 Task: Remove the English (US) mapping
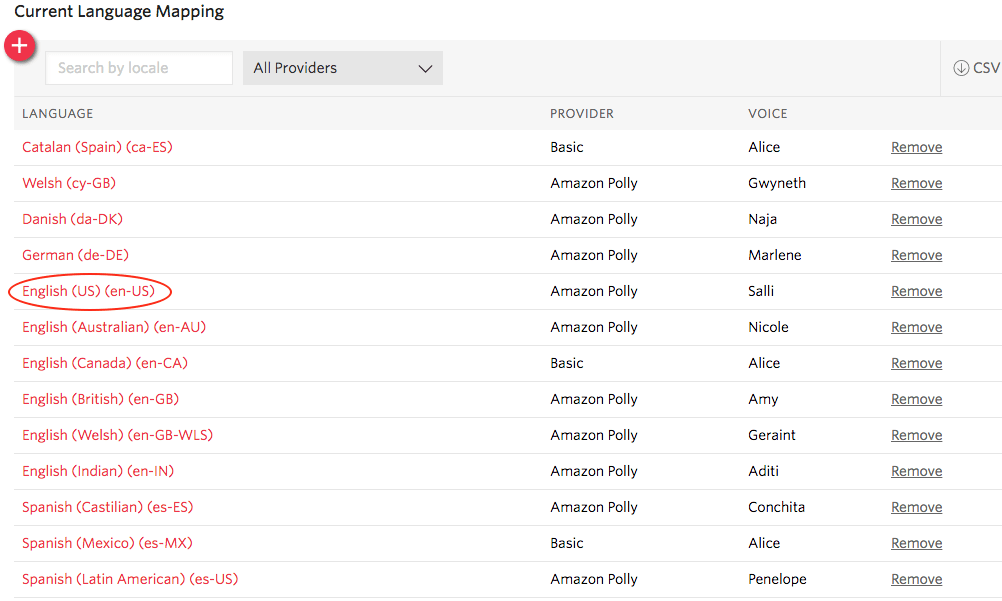click(916, 291)
